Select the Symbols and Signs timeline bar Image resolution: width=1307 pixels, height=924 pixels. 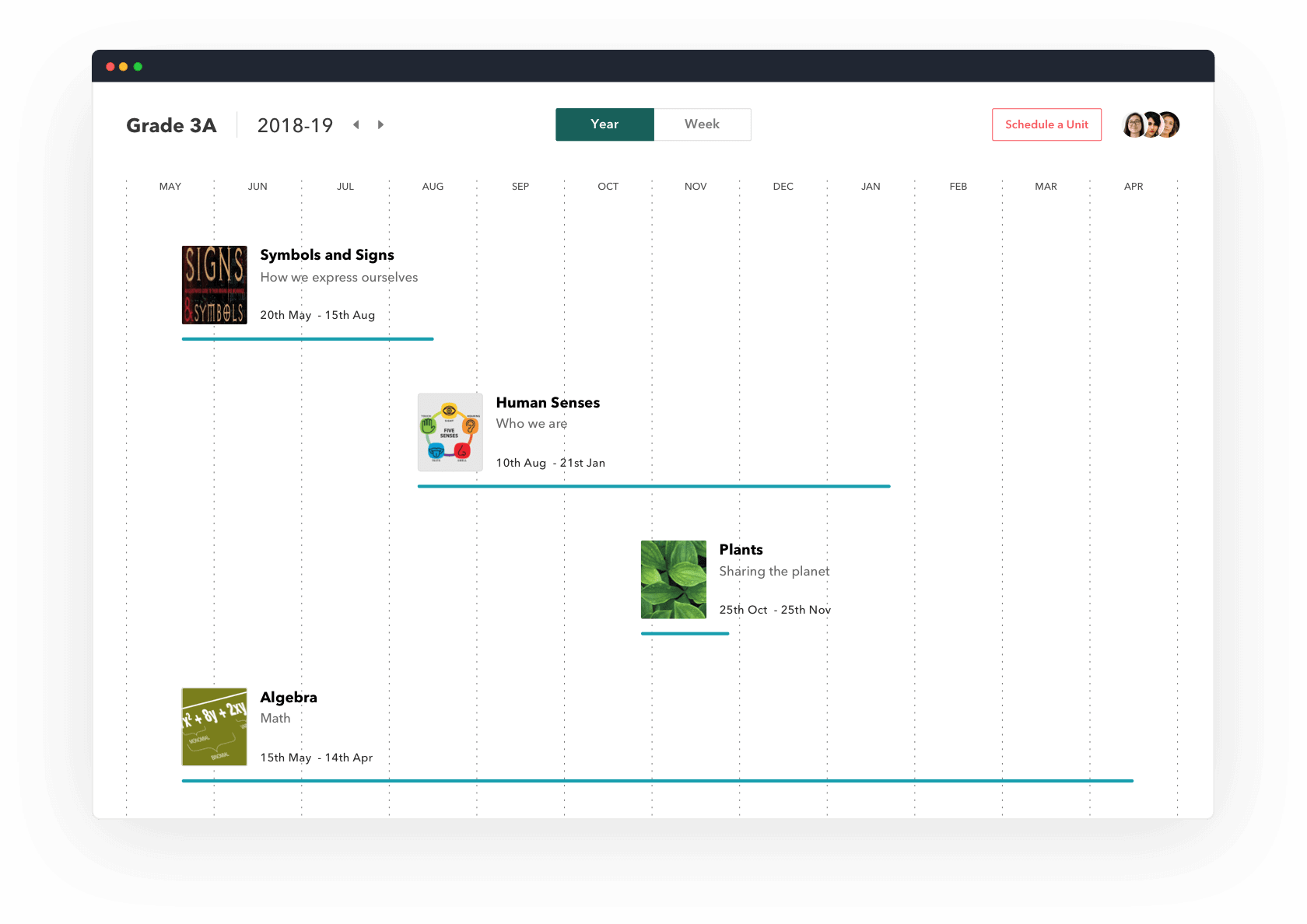307,339
